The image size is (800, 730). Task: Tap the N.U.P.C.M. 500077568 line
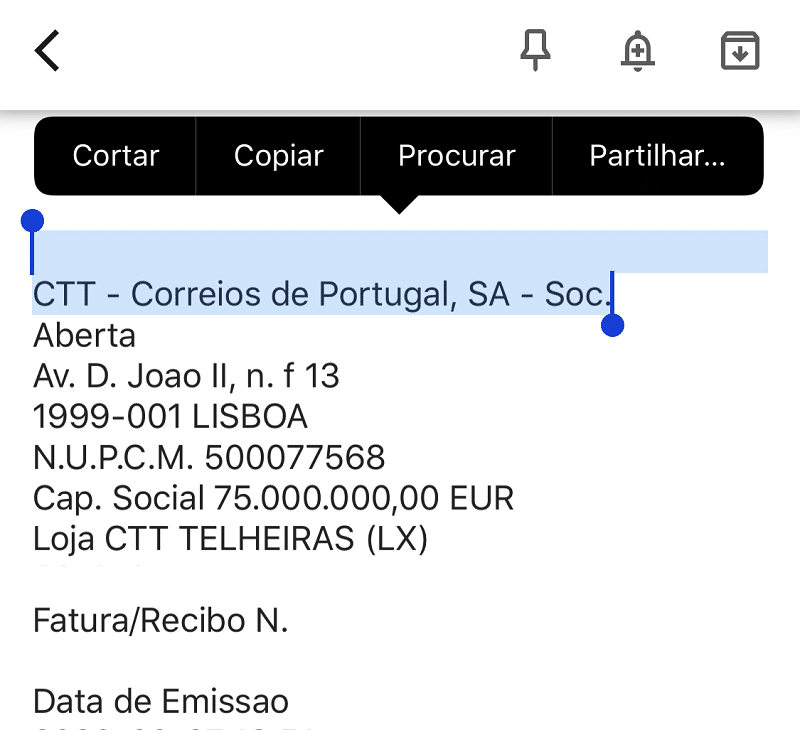(209, 457)
